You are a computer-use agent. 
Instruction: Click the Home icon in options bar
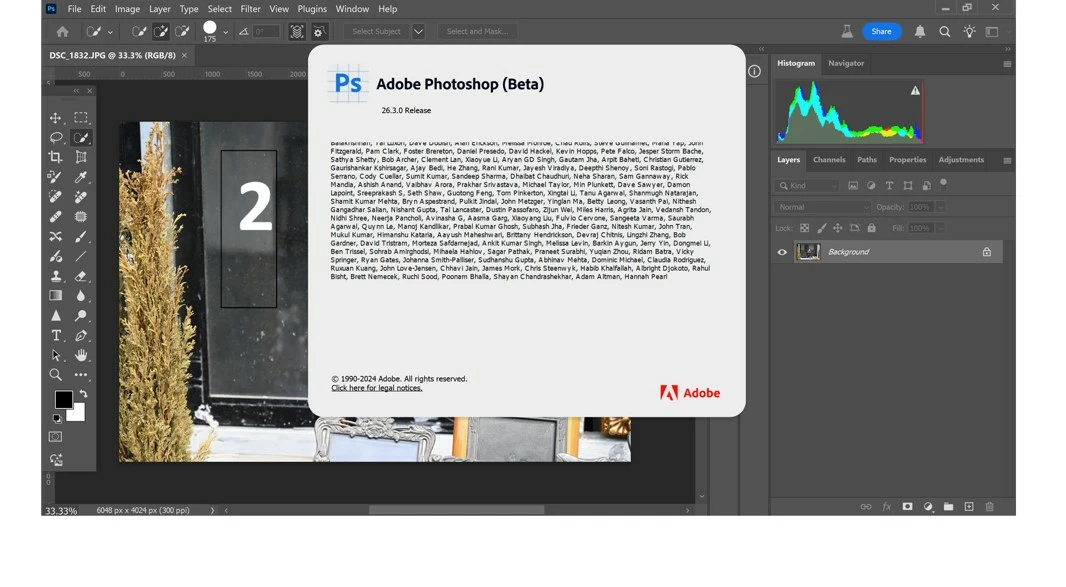coord(63,31)
